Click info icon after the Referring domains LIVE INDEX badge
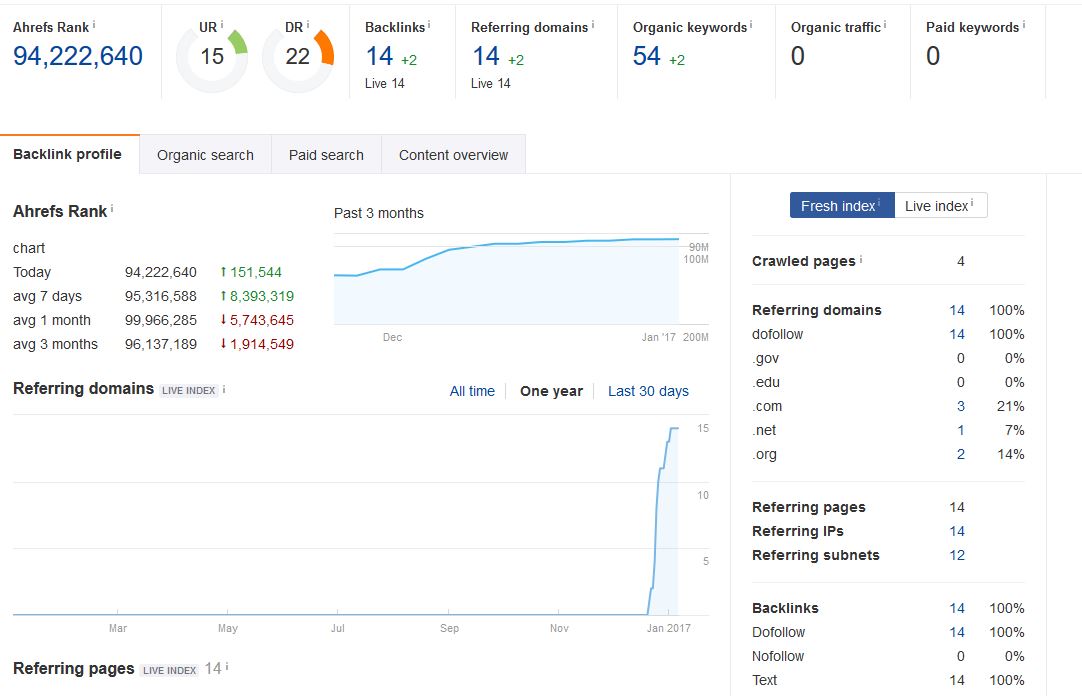This screenshot has height=696, width=1082. coord(224,389)
